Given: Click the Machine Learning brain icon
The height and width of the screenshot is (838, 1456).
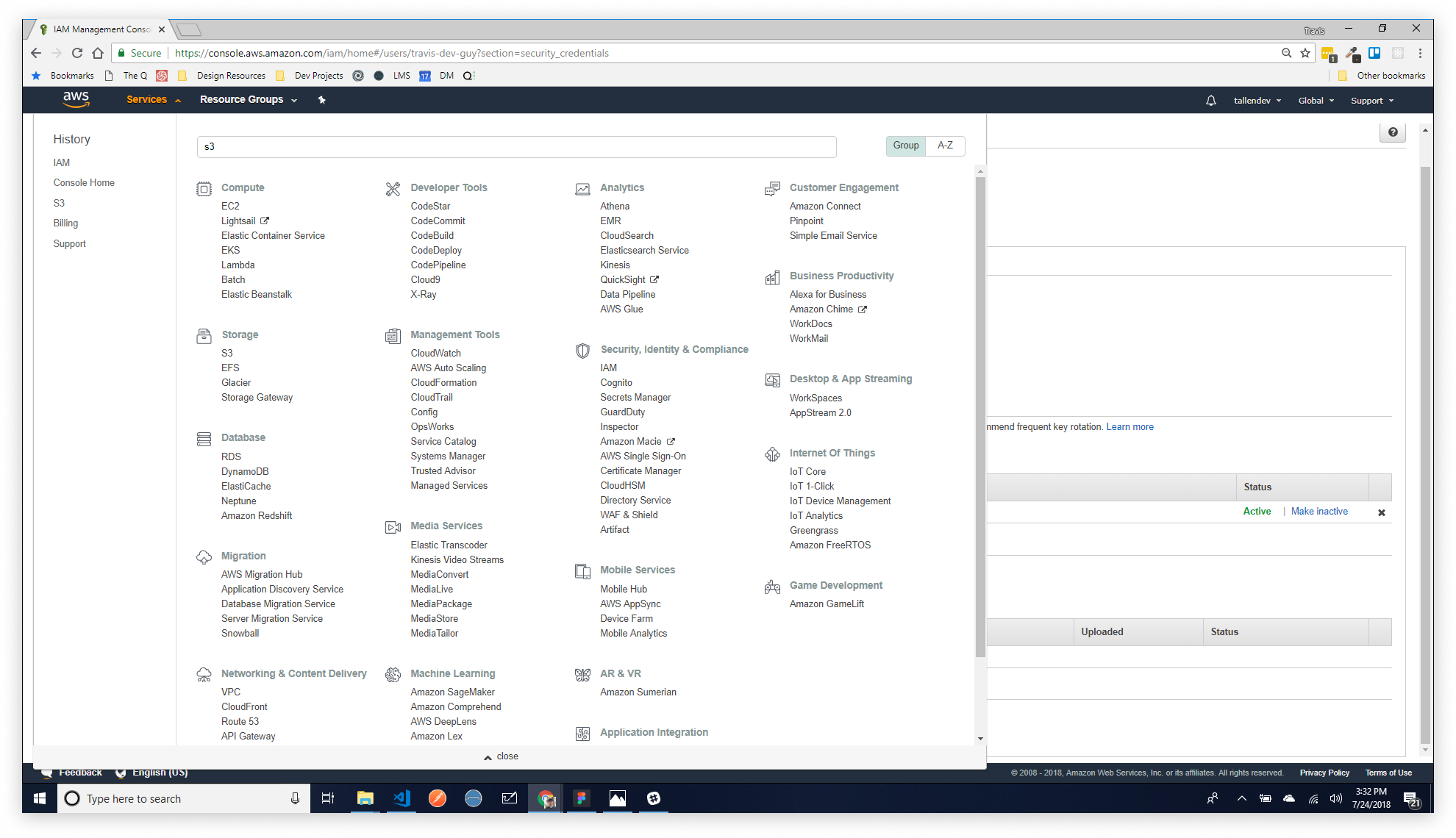Looking at the screenshot, I should 393,675.
